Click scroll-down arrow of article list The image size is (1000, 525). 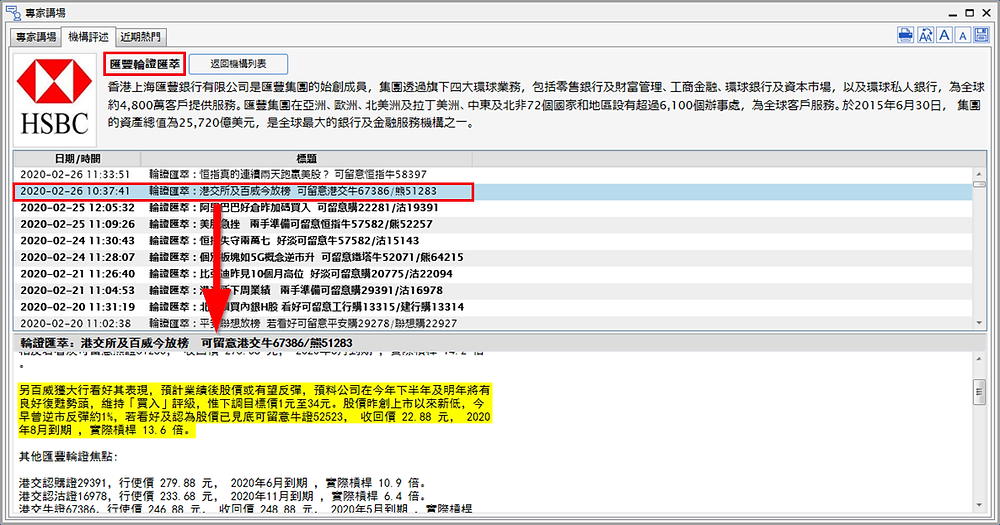pos(979,323)
